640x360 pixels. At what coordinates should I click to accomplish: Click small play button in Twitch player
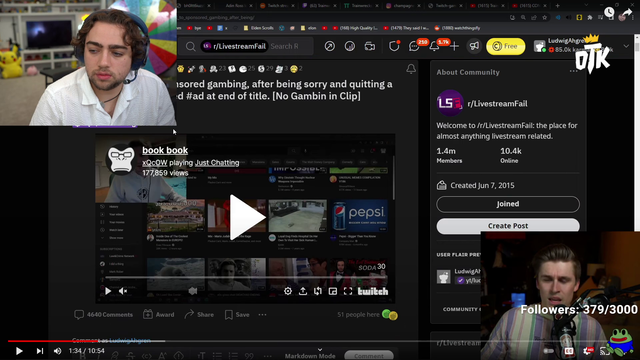click(x=108, y=291)
